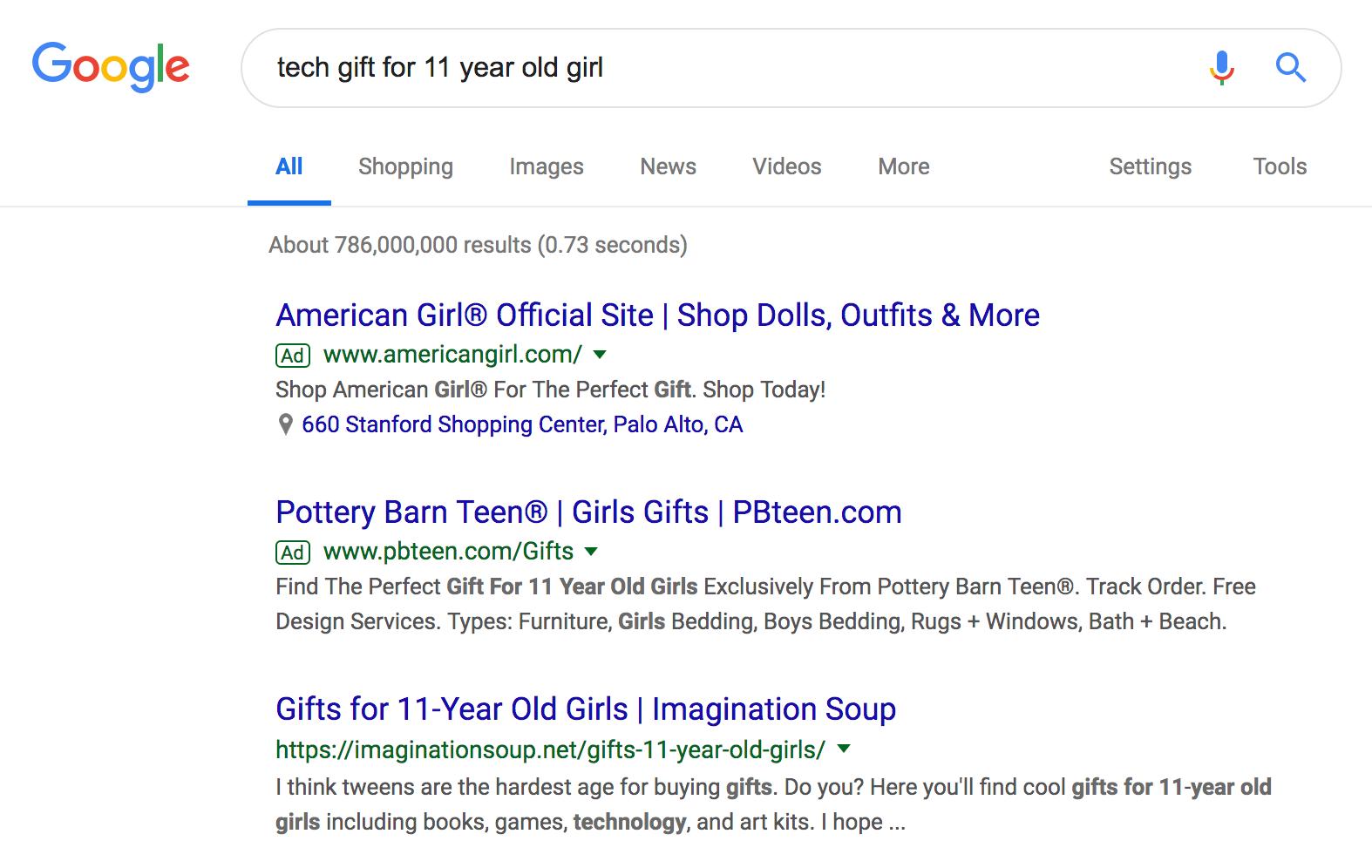Viewport: 1372px width, 868px height.
Task: Click the Ad badge beside www.americangirl.com
Action: 293,356
